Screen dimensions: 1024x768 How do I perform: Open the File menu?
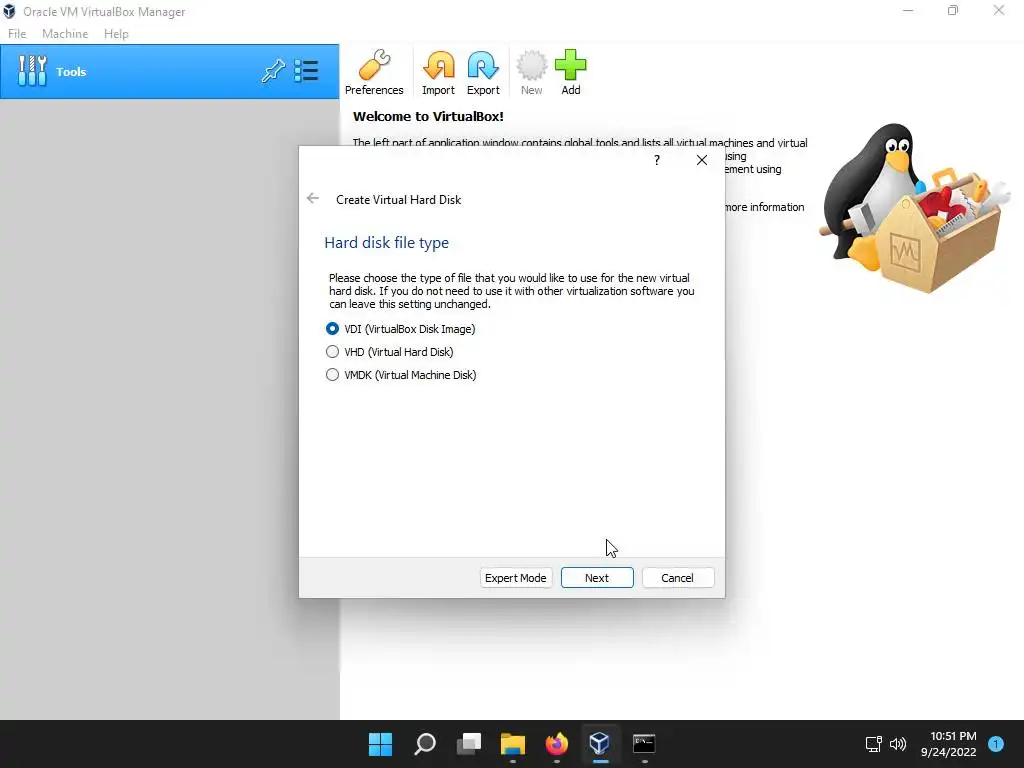pyautogui.click(x=17, y=34)
